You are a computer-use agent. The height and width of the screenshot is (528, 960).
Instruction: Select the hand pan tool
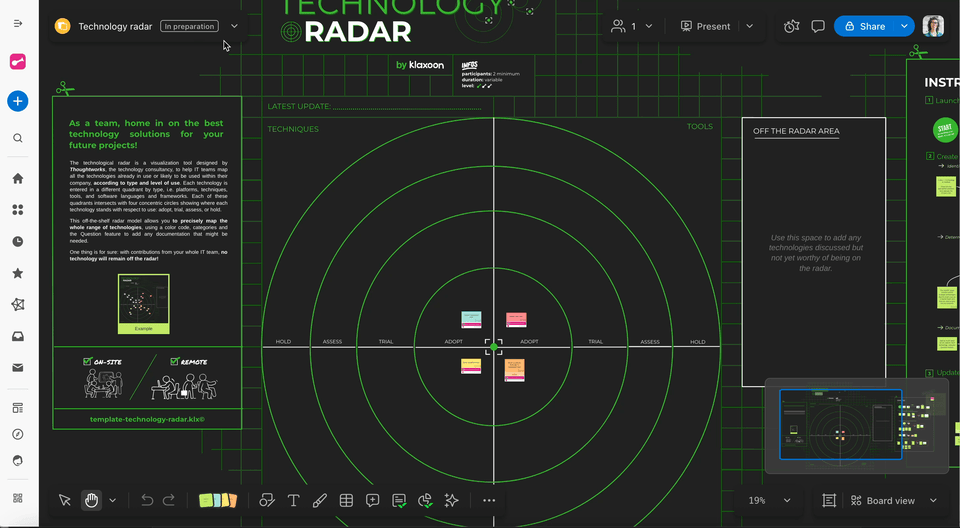pyautogui.click(x=91, y=500)
